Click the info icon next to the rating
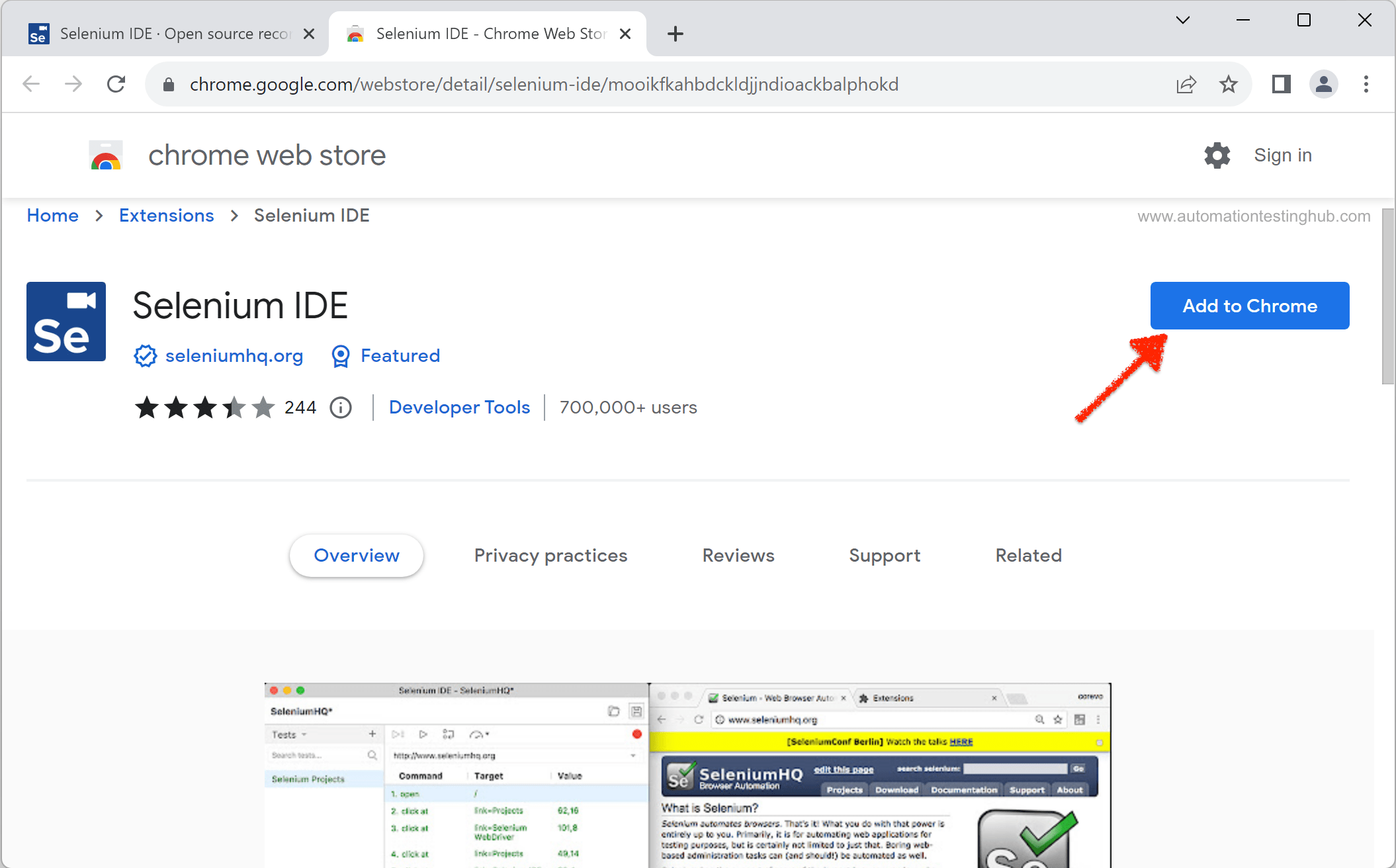The height and width of the screenshot is (868, 1396). 341,408
